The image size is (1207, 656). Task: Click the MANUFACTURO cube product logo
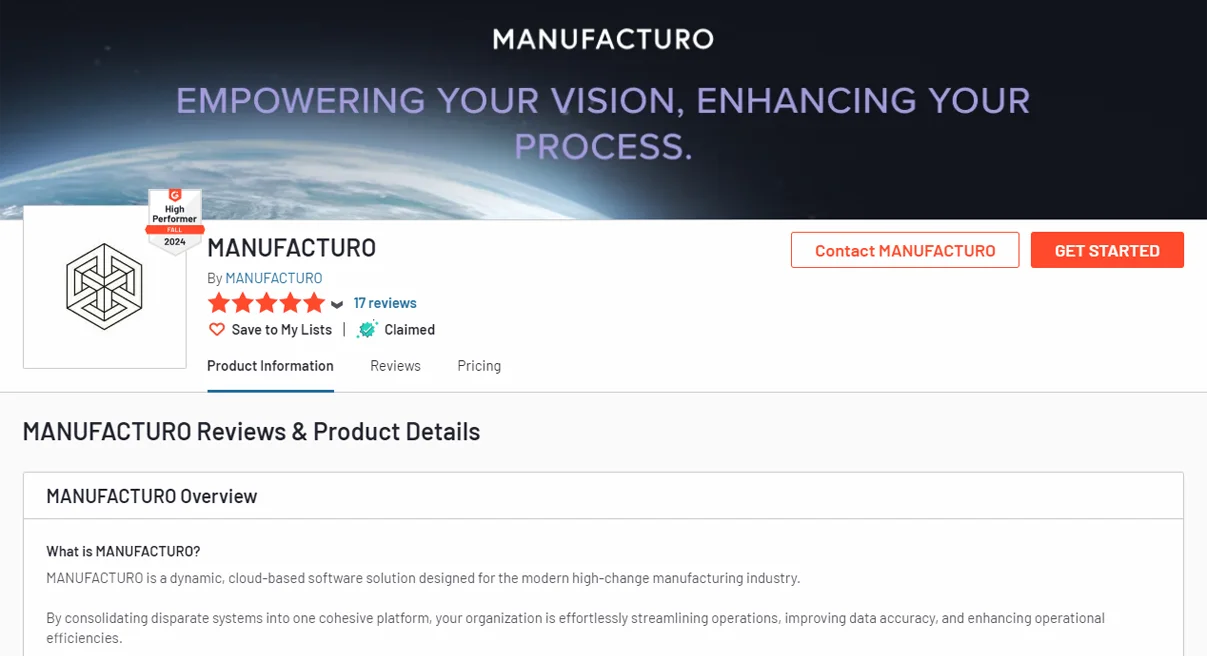(x=104, y=287)
